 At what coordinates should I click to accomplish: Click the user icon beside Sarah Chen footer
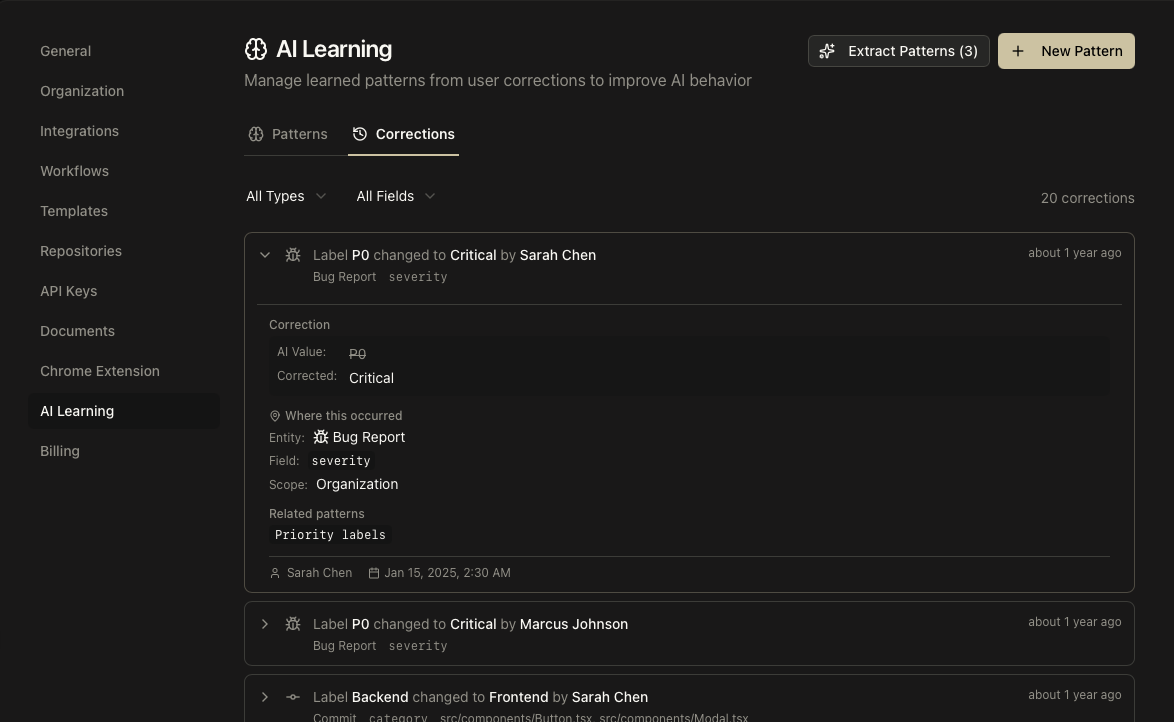click(275, 573)
